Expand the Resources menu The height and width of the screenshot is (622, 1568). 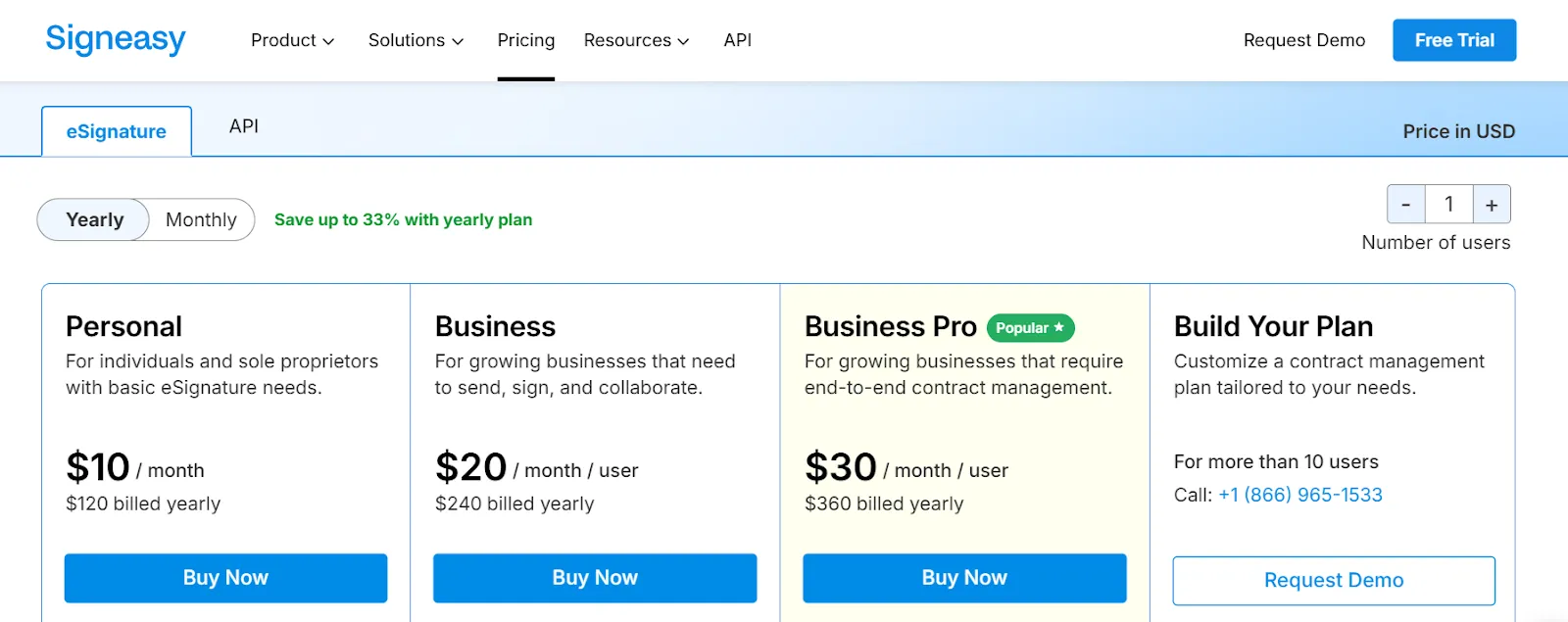[x=636, y=40]
